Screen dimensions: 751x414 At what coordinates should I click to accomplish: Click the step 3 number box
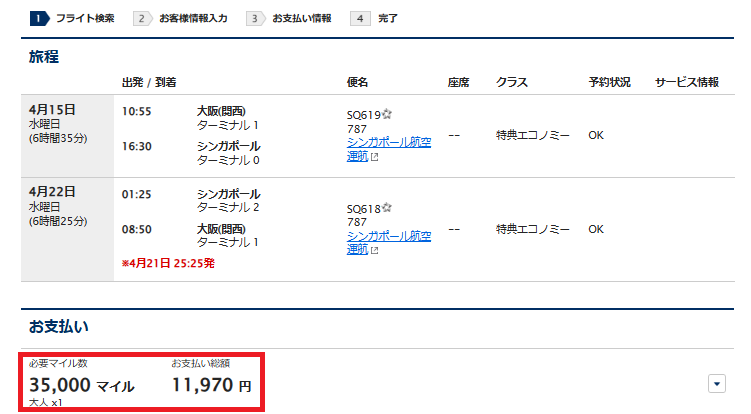(256, 18)
